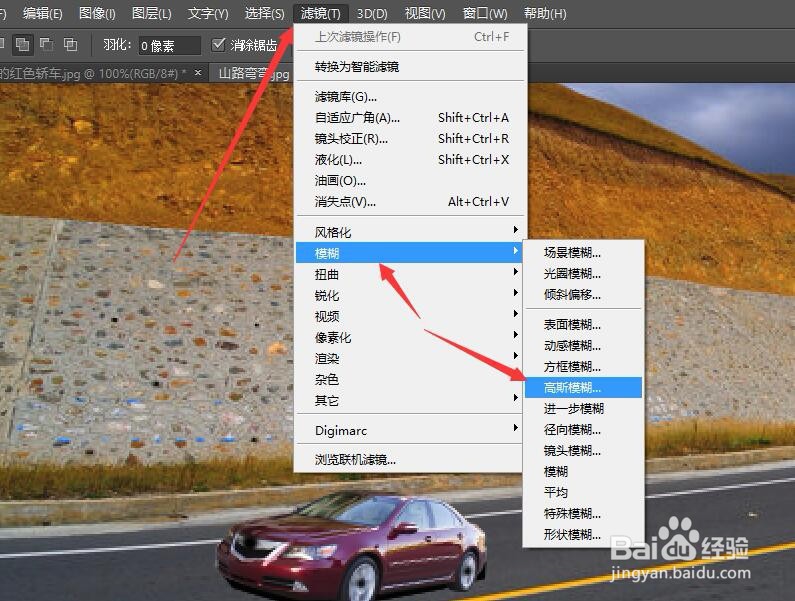Select 平均 average blur

click(584, 492)
